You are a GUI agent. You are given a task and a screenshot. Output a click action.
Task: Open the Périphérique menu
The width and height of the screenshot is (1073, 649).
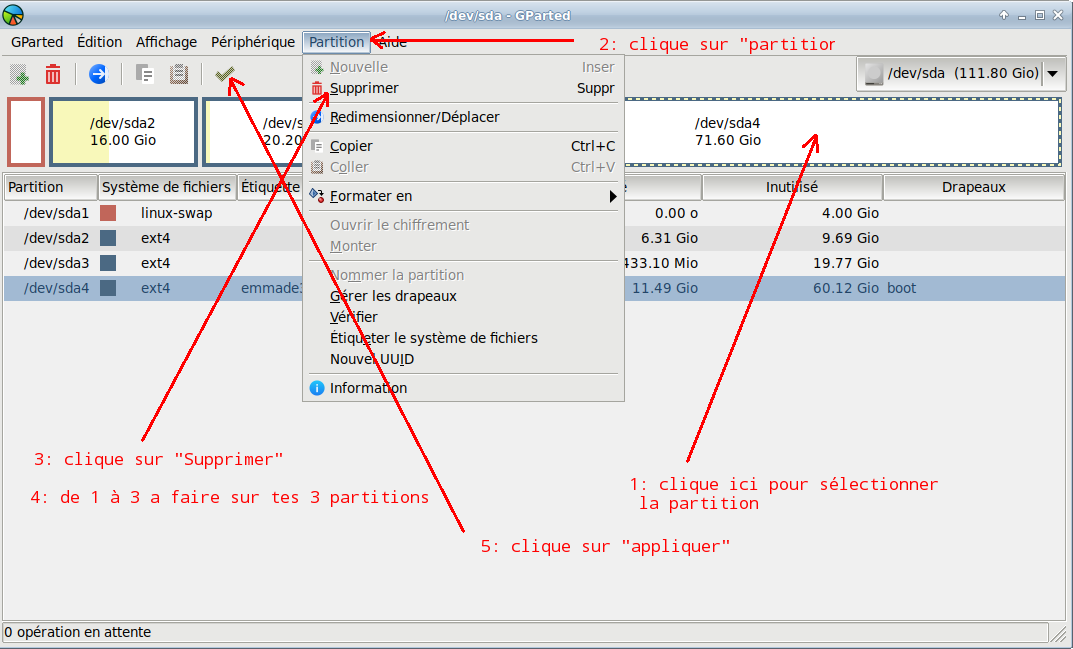252,42
